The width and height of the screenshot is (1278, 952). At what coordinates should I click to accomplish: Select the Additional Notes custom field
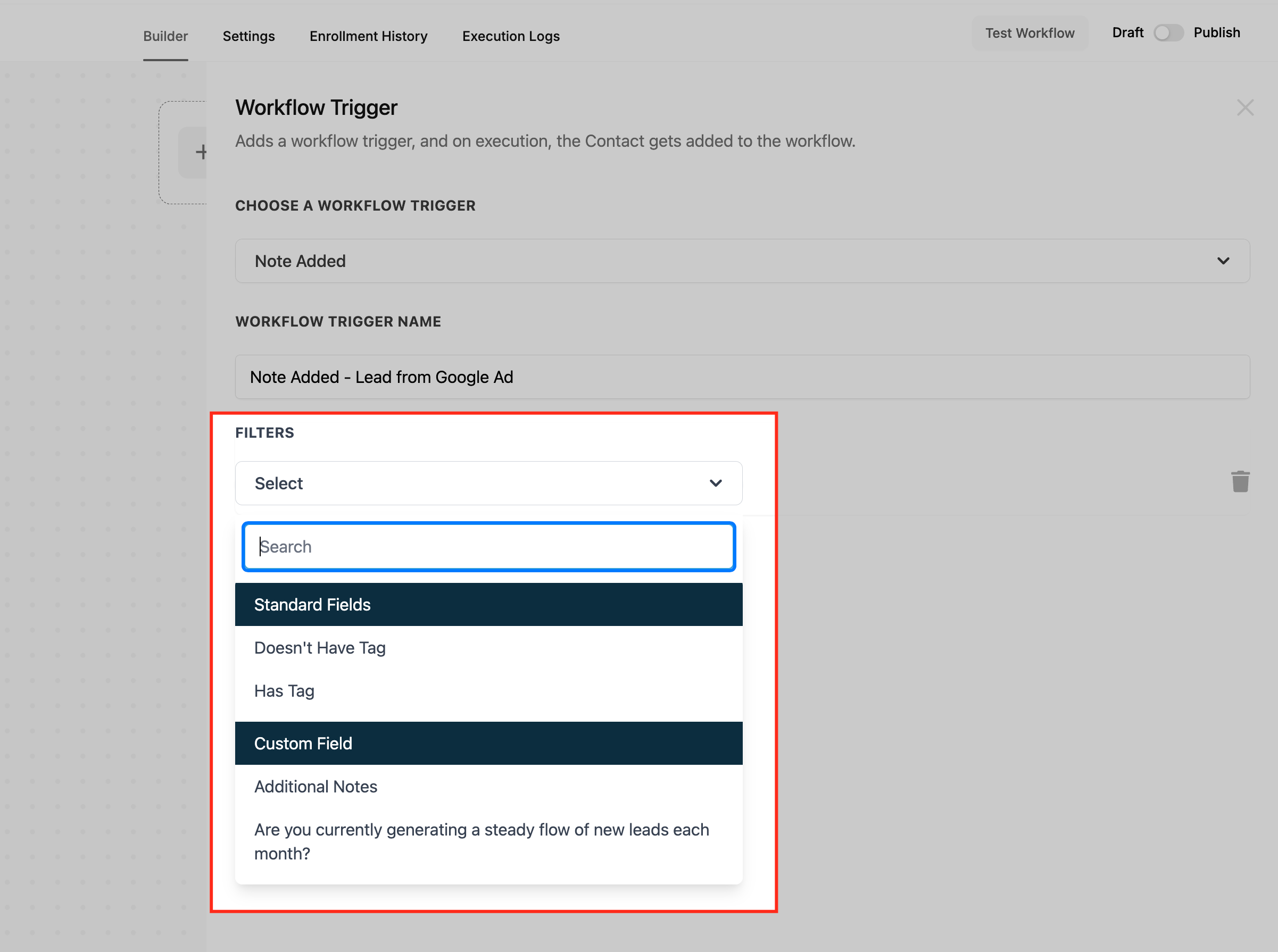click(x=316, y=787)
